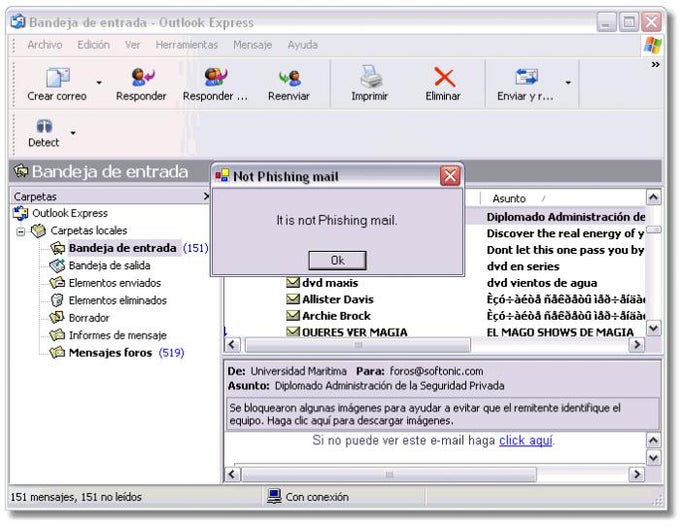Follow the click aquí link

[x=526, y=440]
